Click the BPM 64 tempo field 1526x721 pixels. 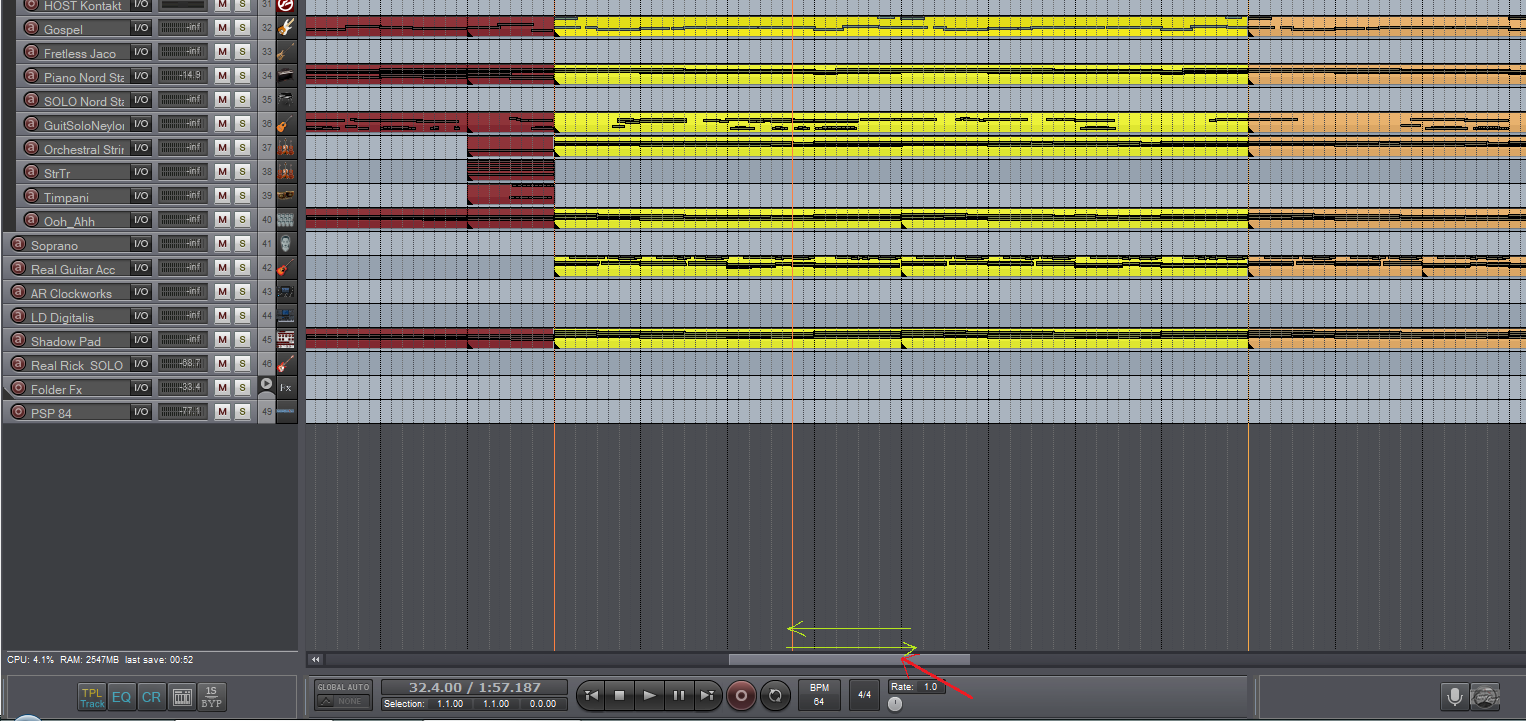[819, 694]
